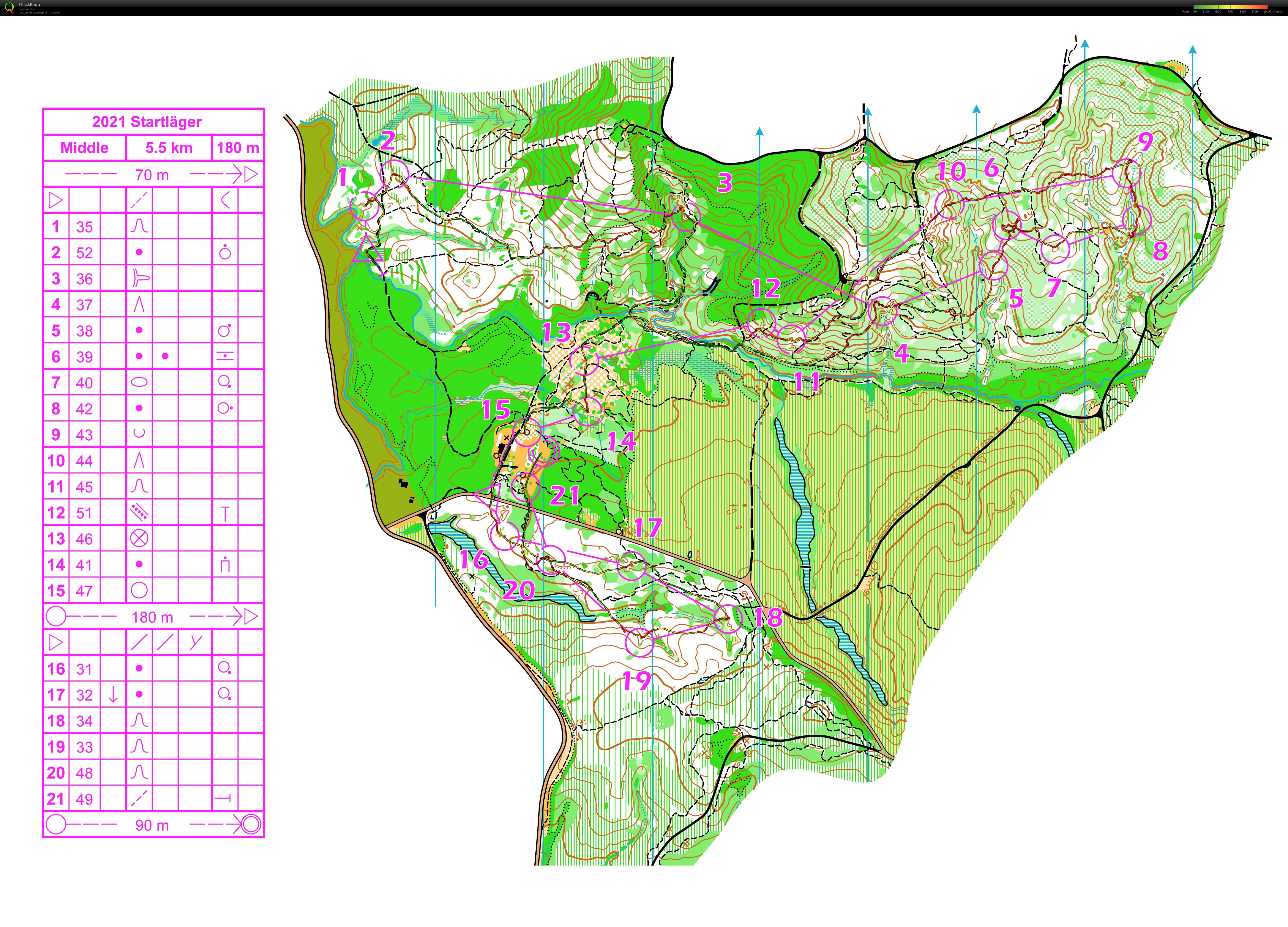Click the crossed-circle symbol in row 13
Viewport: 1288px width, 927px height.
coord(139,539)
